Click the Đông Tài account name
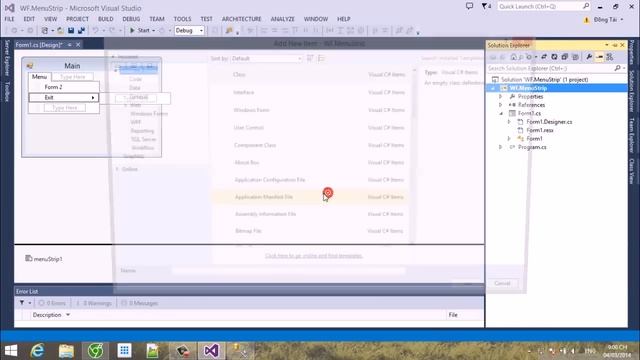 coord(605,20)
